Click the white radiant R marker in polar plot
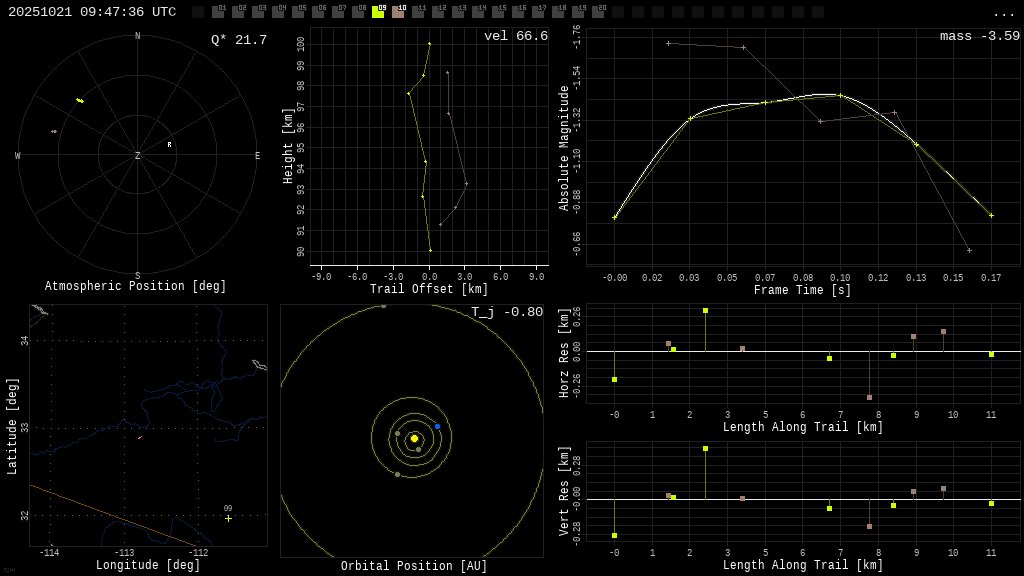This screenshot has height=576, width=1024. coord(169,144)
